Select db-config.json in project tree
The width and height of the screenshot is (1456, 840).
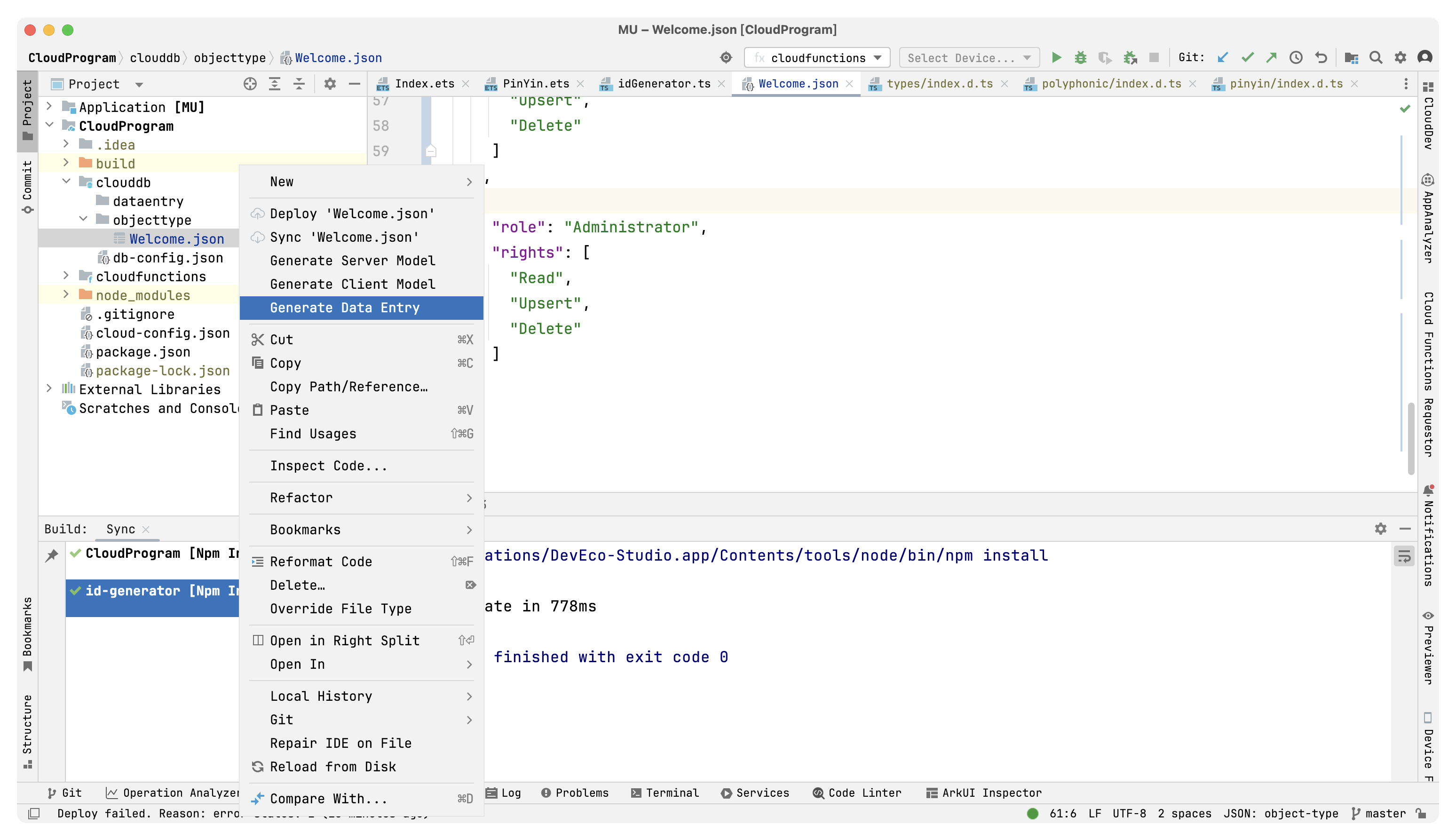(167, 258)
